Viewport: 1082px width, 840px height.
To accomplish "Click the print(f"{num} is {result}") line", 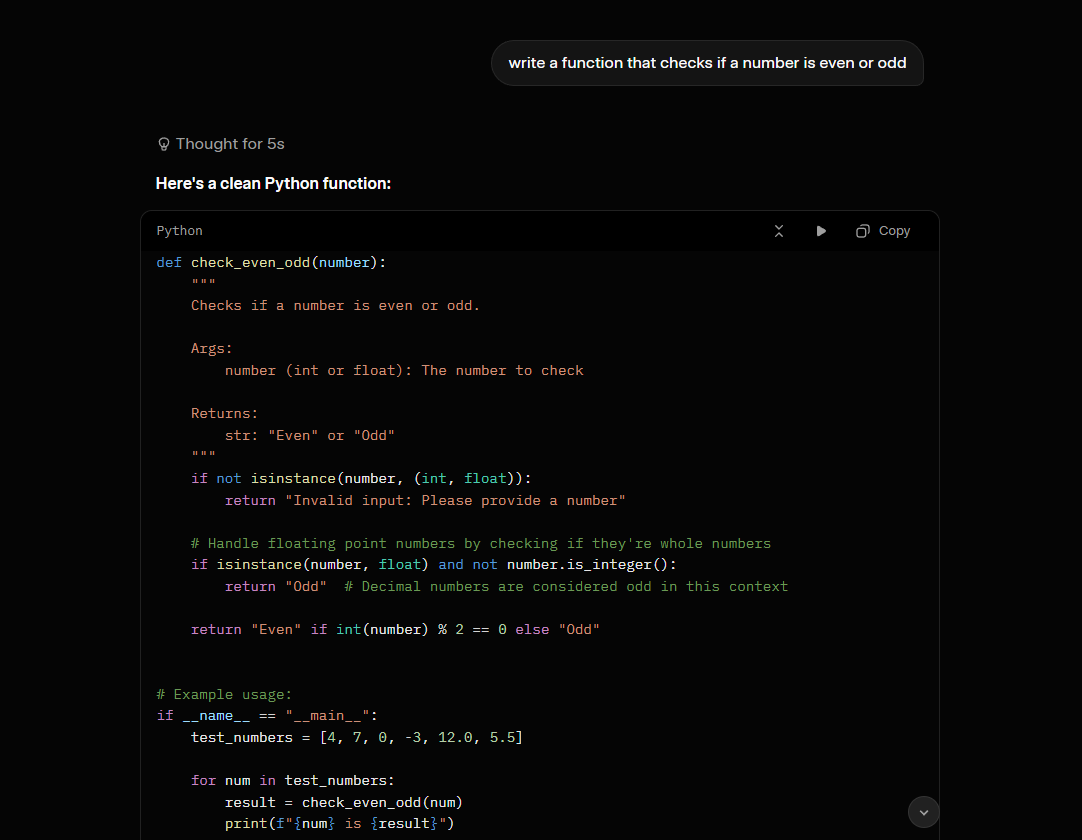I will click(x=340, y=823).
